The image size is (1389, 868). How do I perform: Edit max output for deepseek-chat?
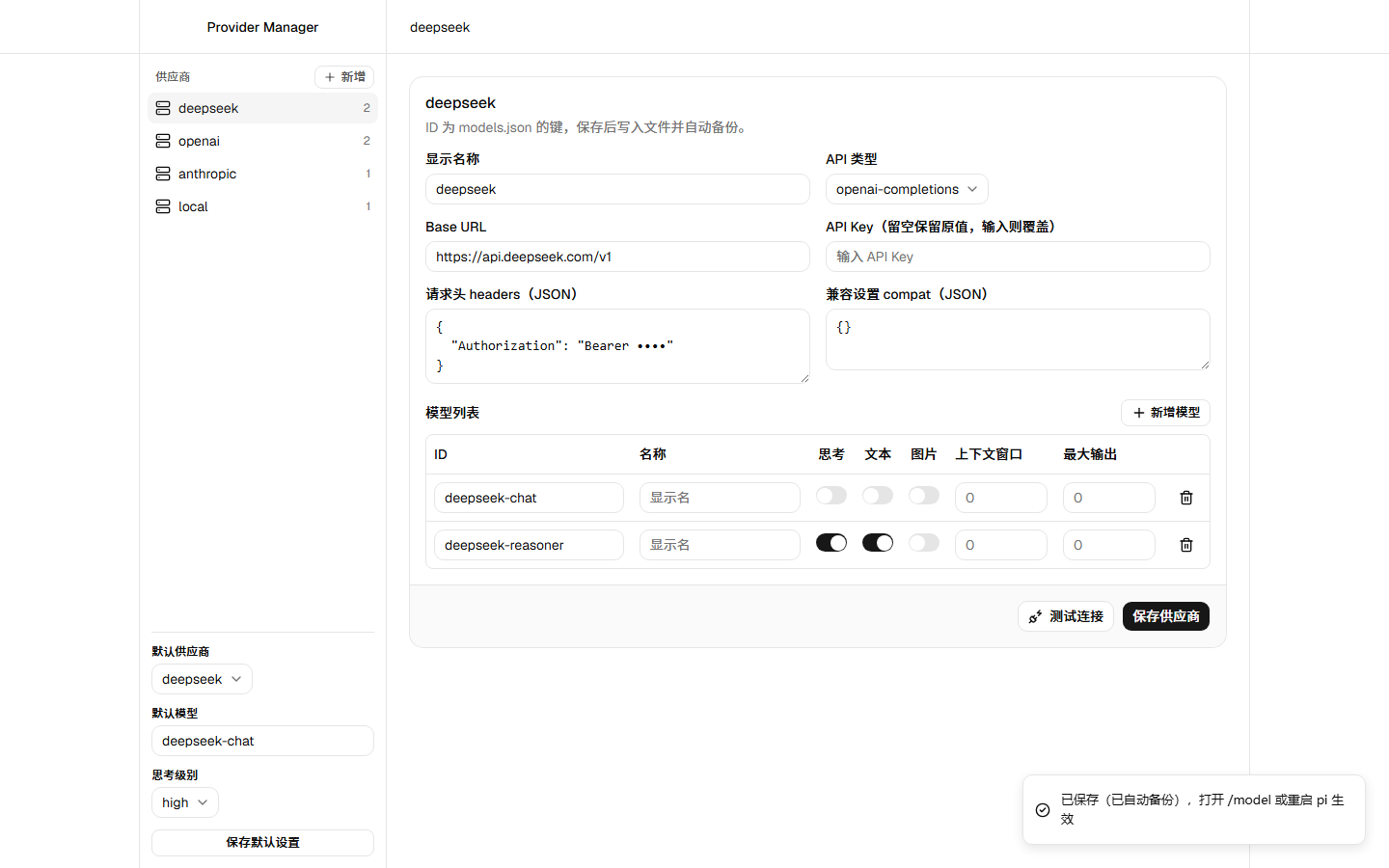click(x=1109, y=498)
